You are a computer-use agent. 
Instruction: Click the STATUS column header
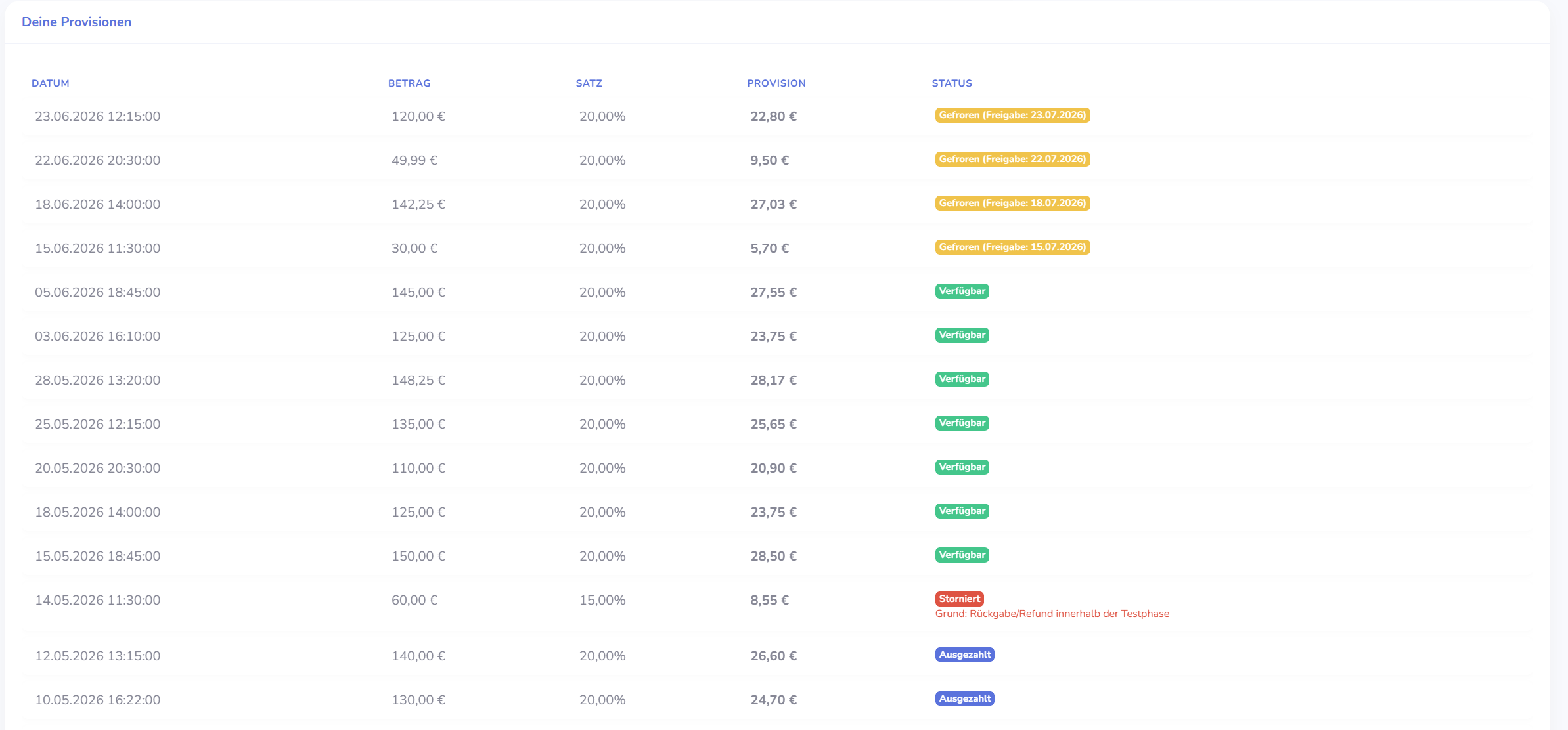point(952,83)
